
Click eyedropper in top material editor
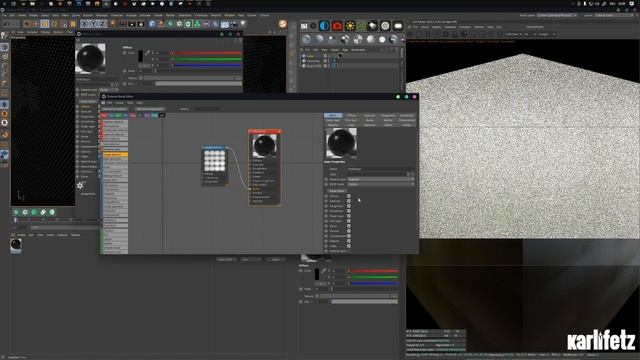click(147, 53)
